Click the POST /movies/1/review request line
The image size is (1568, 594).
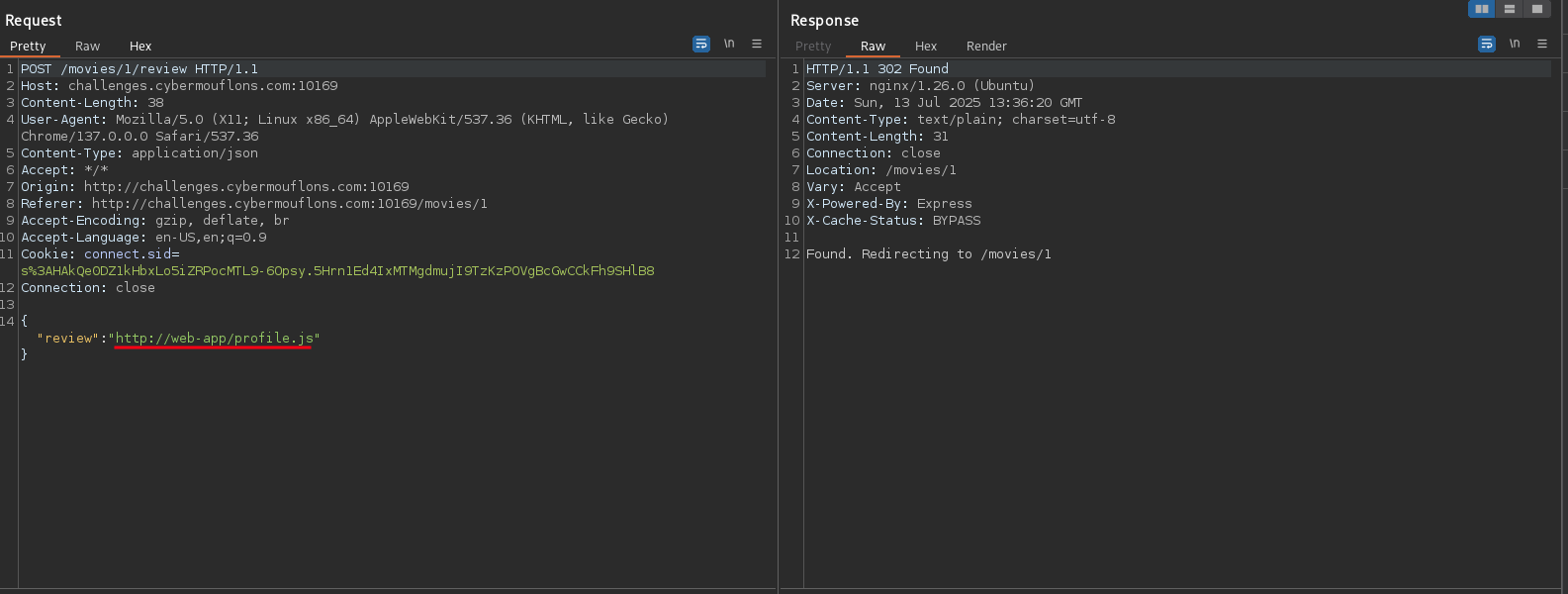138,69
